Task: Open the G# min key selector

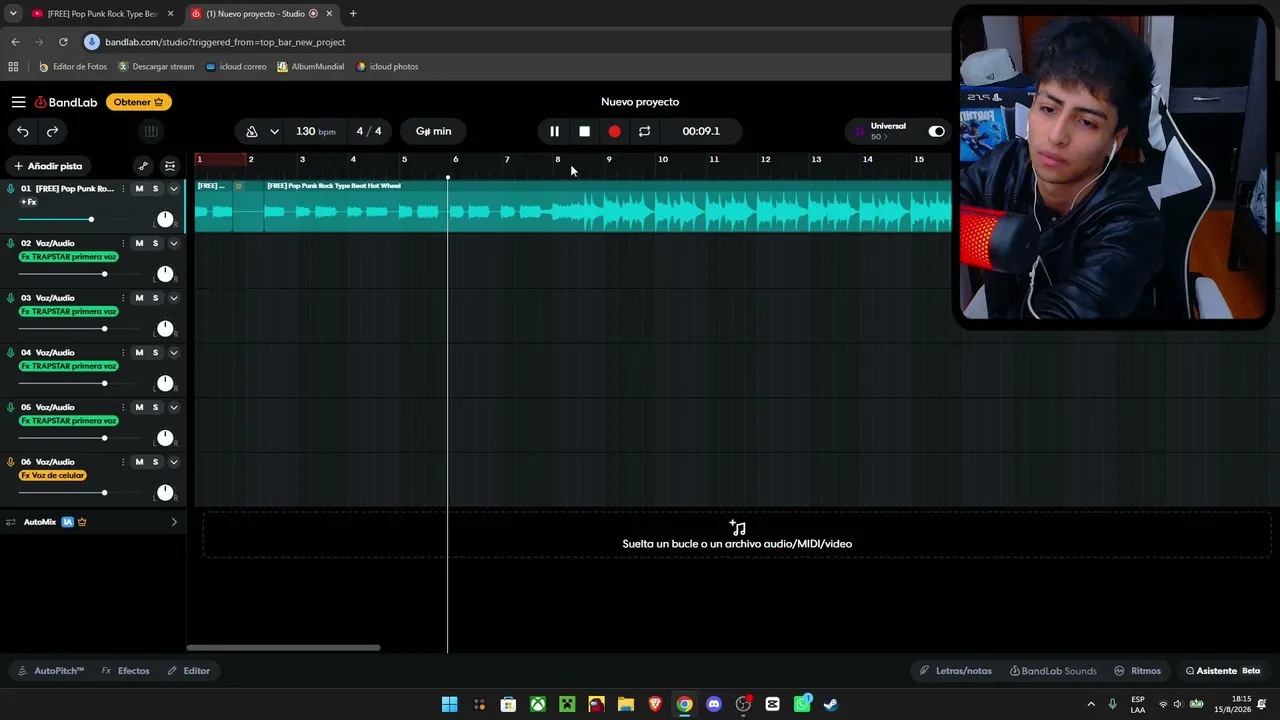Action: pyautogui.click(x=433, y=131)
